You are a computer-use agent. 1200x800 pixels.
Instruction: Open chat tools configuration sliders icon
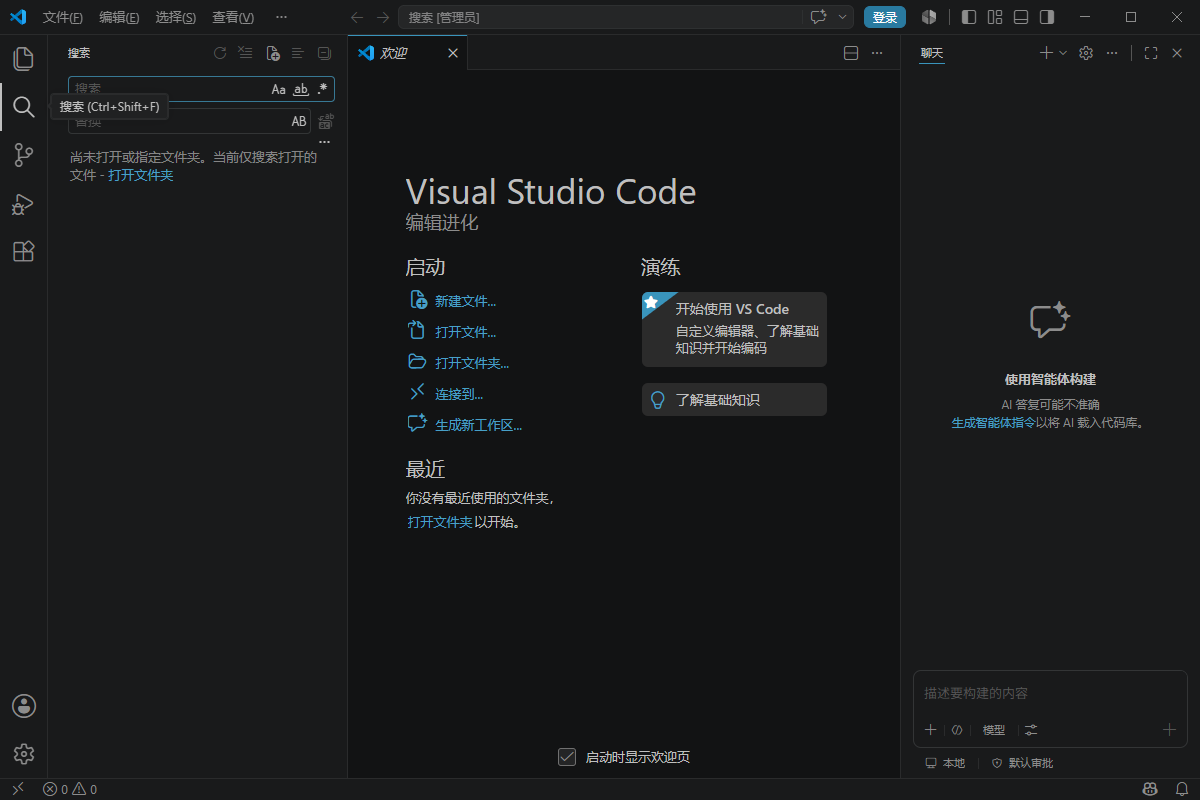pos(1032,730)
